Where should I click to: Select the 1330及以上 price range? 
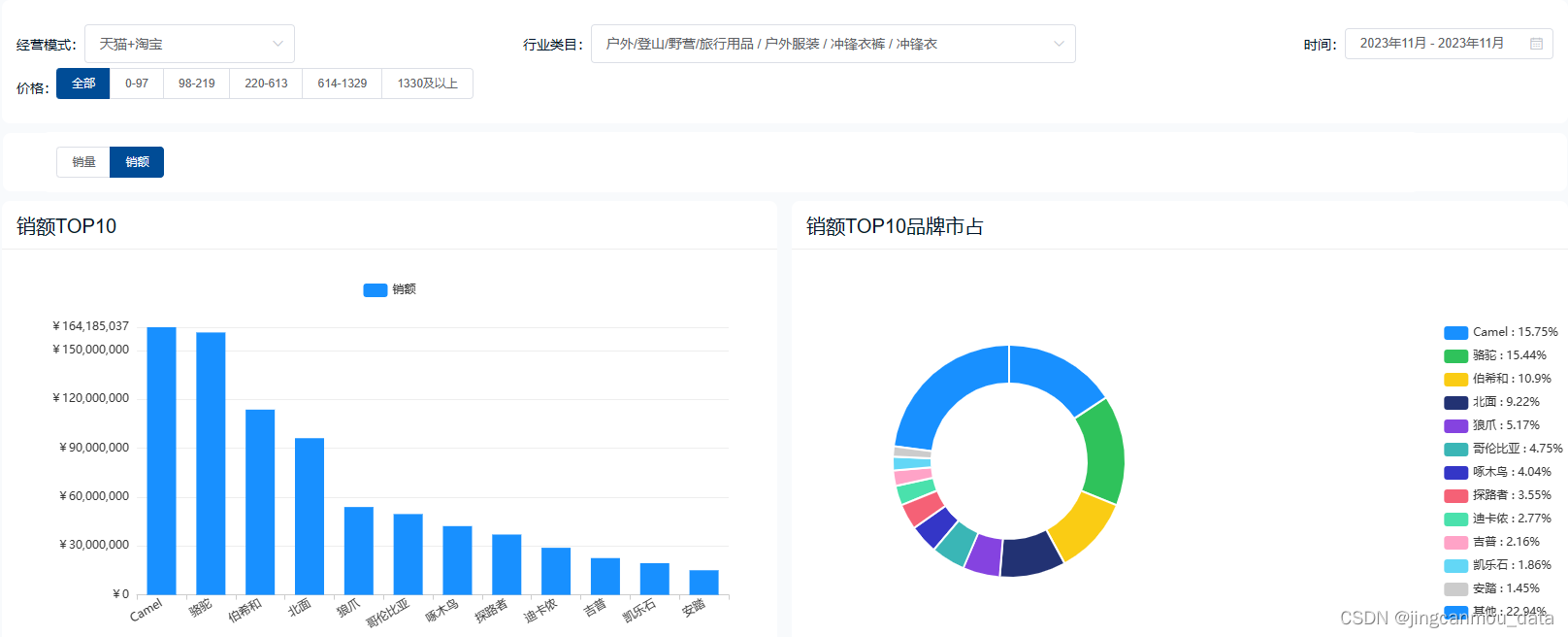[428, 84]
